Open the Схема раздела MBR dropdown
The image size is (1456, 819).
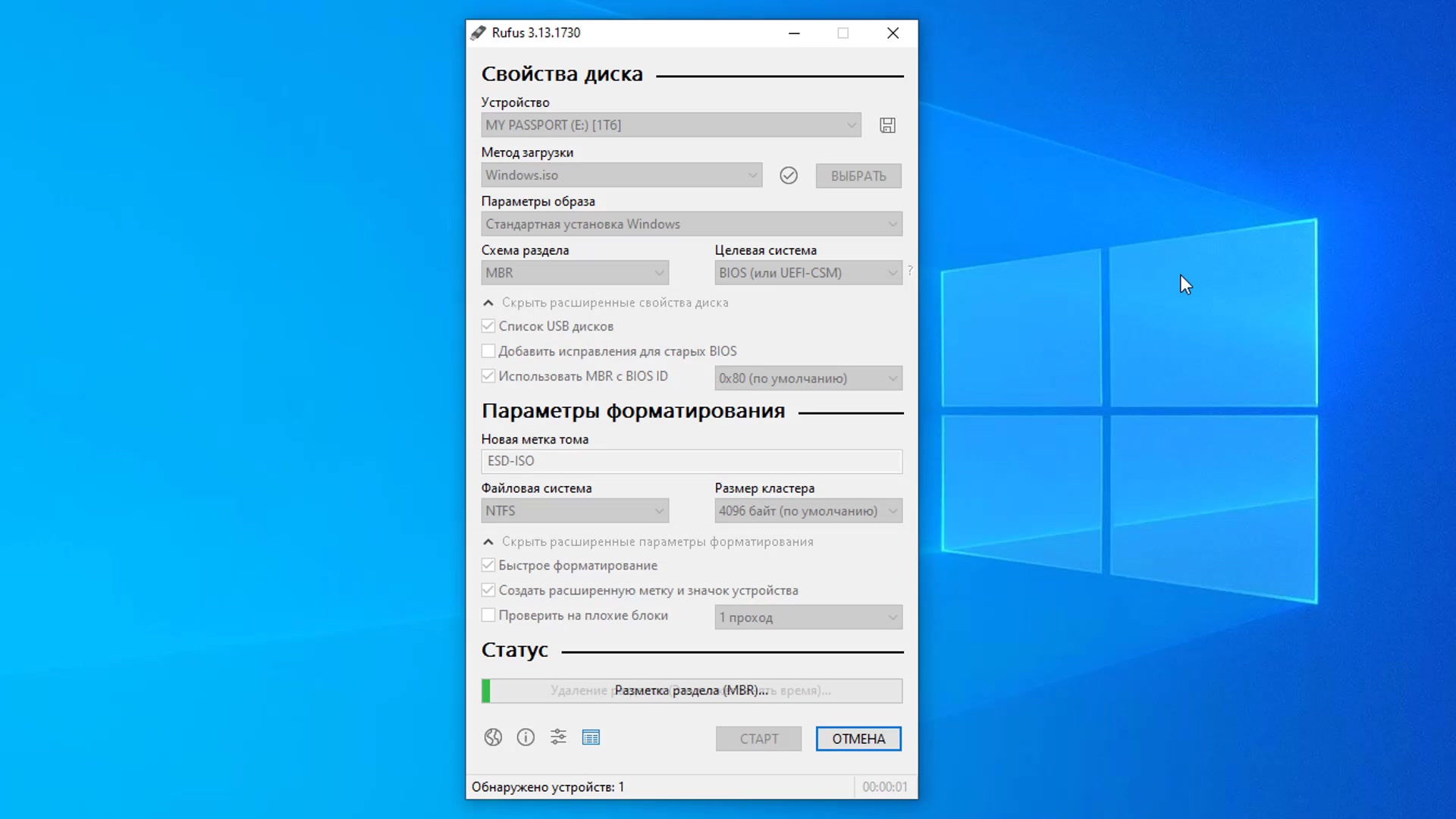click(x=574, y=272)
